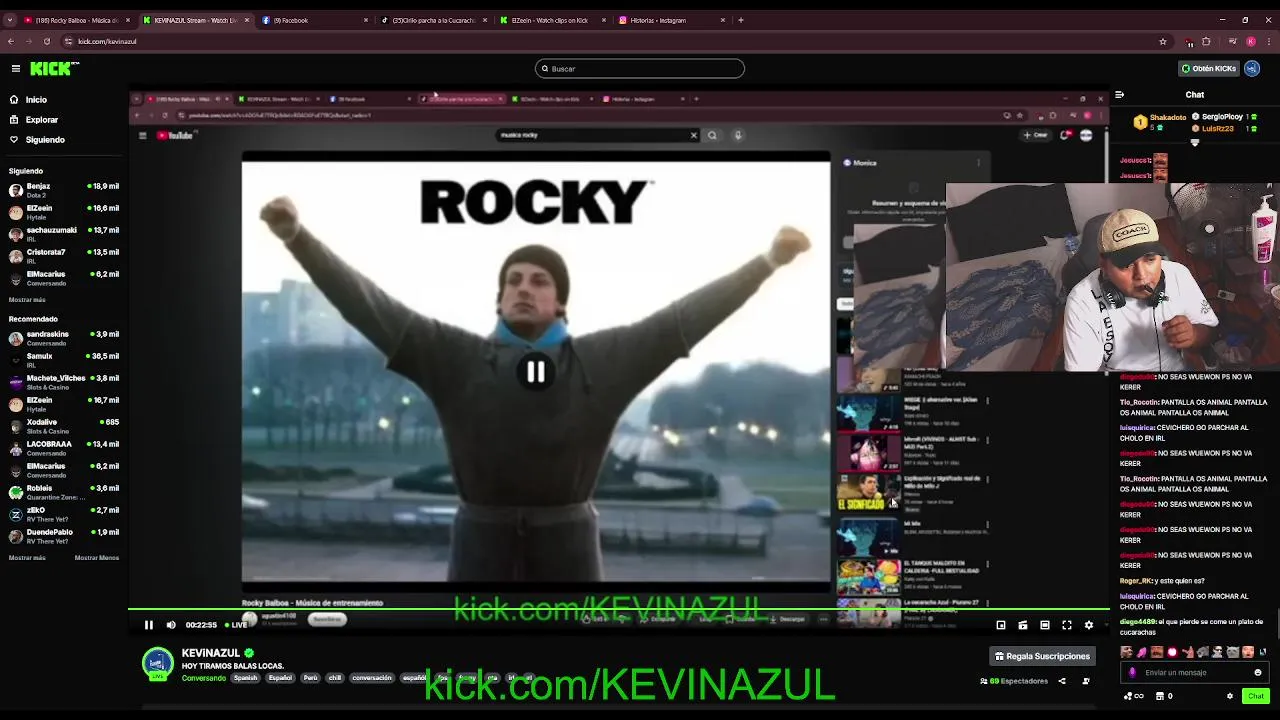Open recommended channel LACOBRAAA

point(64,448)
